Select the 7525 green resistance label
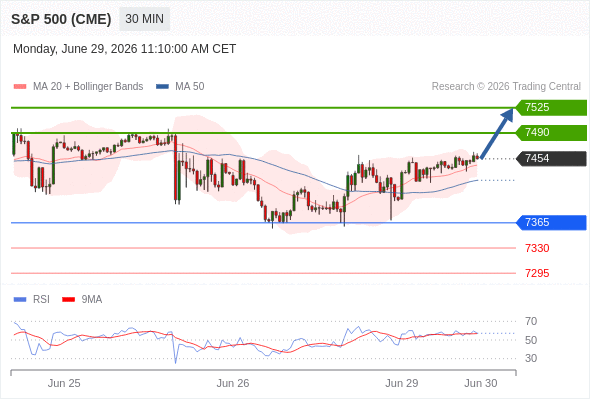The width and height of the screenshot is (590, 400). point(551,108)
